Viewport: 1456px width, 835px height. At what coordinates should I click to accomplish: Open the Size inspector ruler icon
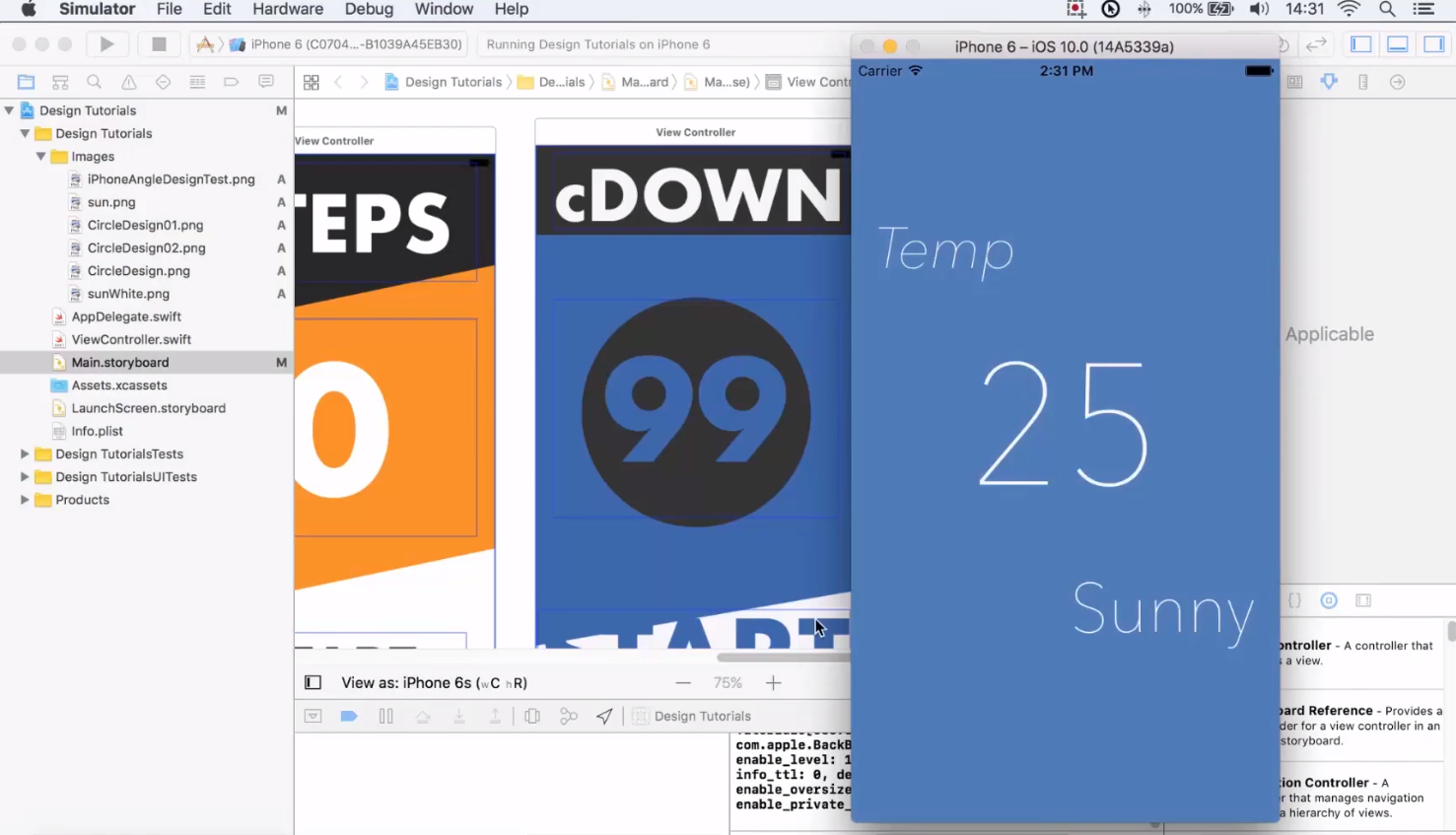(1363, 82)
